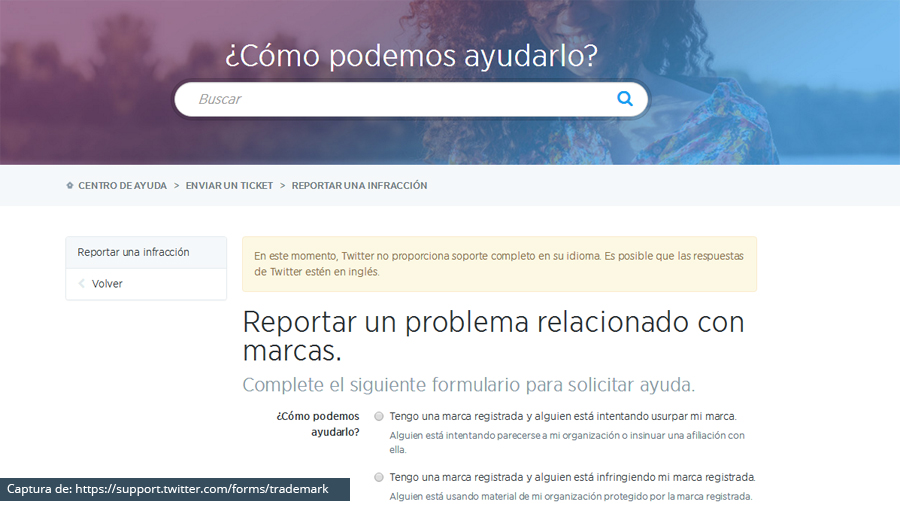Screen dimensions: 900x514
Task: Click the 'Tengo una marca registrada y alguien está intentando usurpar' label
Action: (x=562, y=416)
